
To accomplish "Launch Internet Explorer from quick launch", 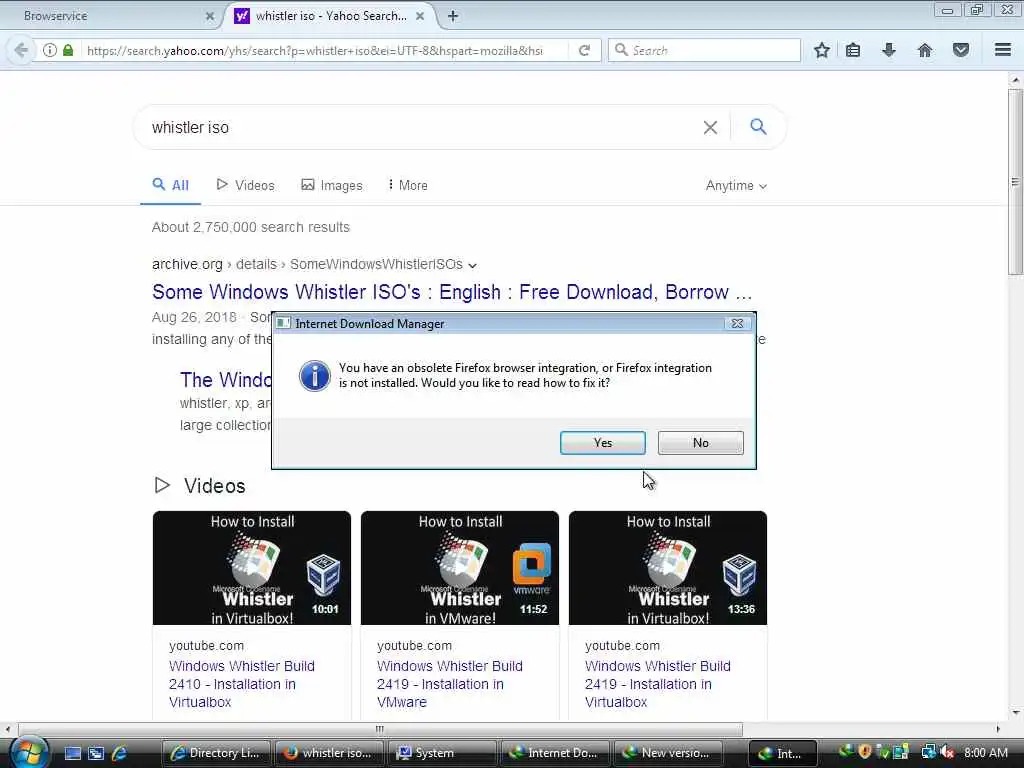I will pyautogui.click(x=119, y=753).
